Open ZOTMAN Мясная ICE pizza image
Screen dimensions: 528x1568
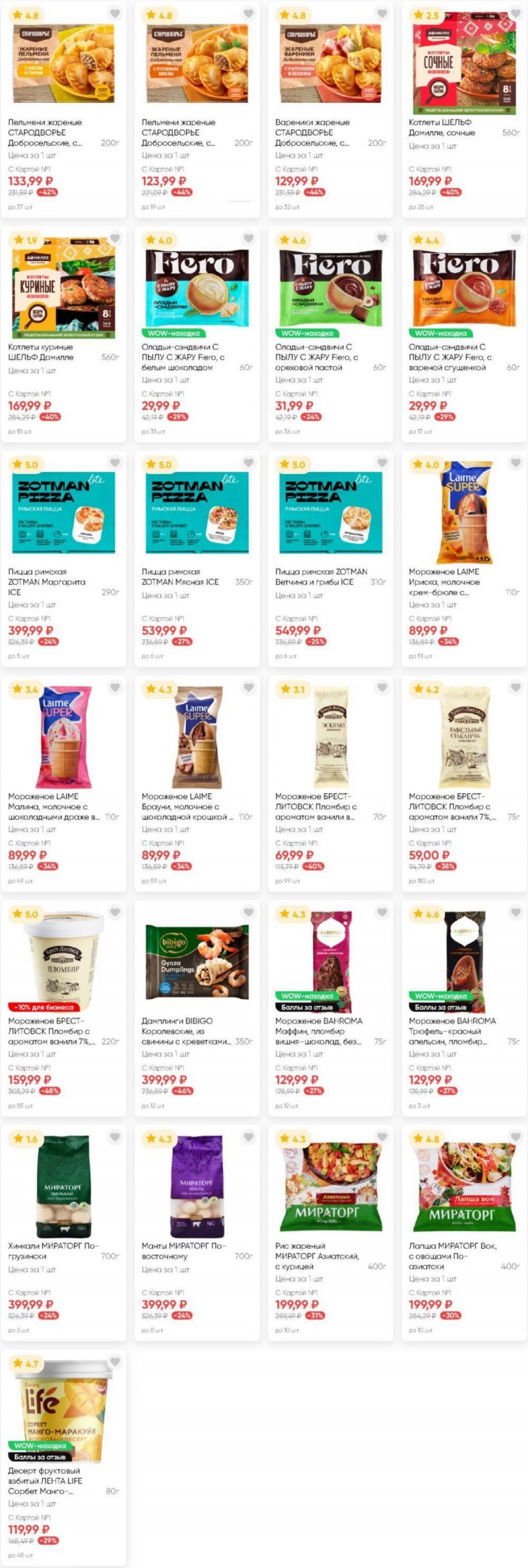tap(197, 512)
